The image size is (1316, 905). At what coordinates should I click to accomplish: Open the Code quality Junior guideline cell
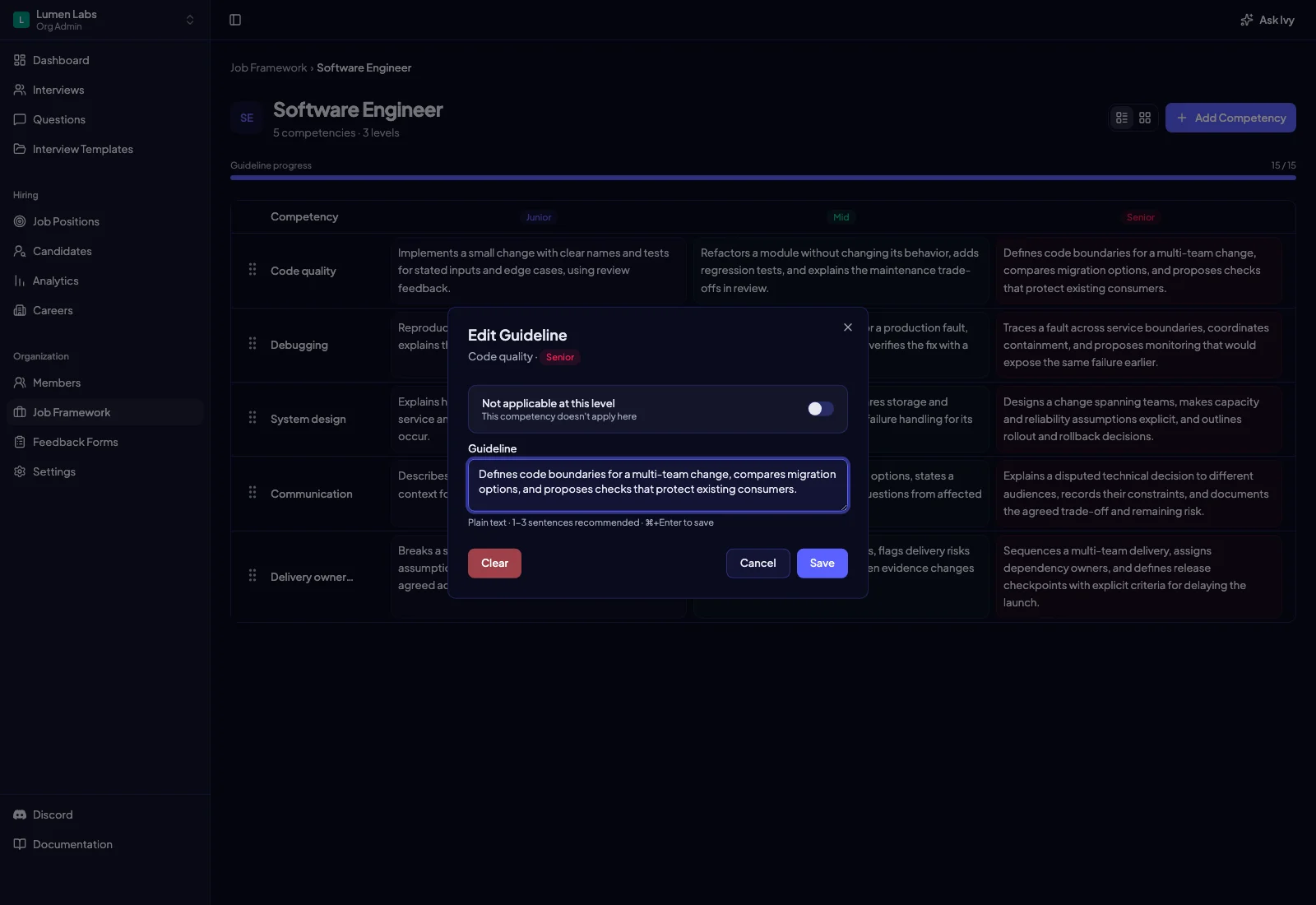[x=538, y=271]
